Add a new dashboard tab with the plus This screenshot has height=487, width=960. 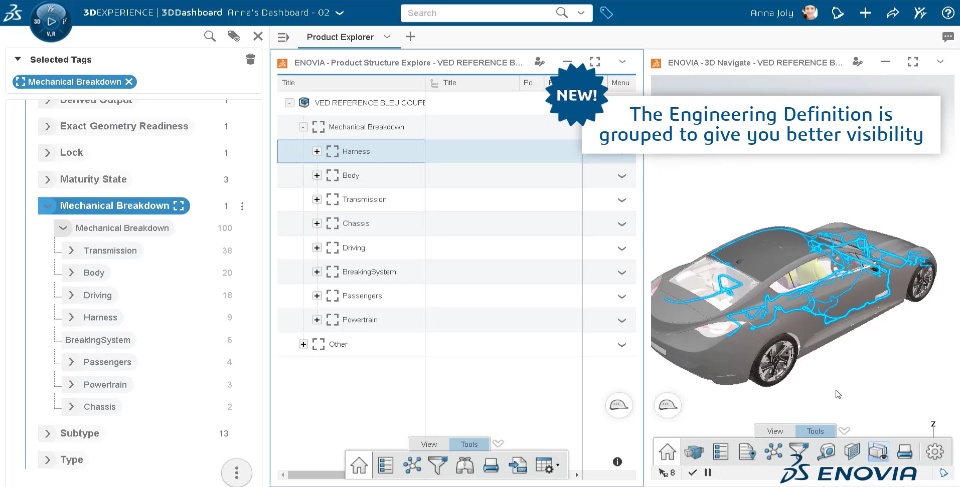410,37
